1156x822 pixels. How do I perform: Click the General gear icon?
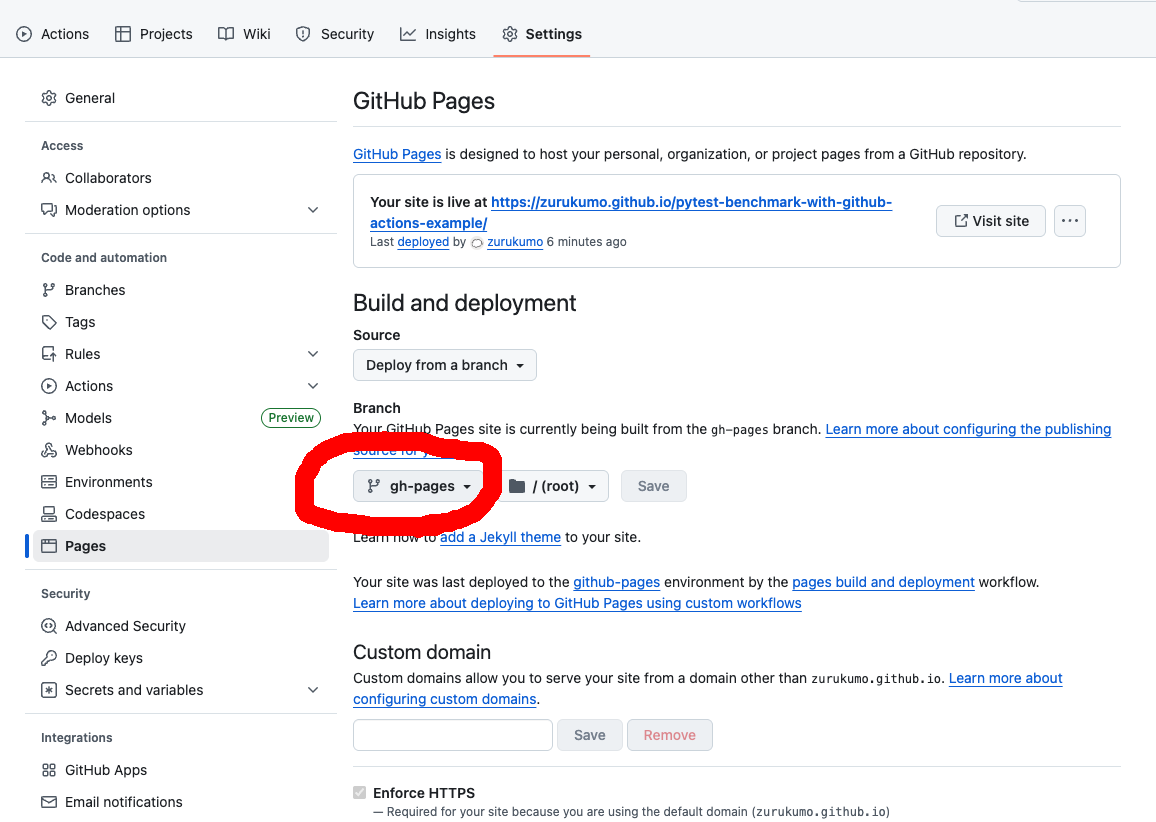(x=49, y=98)
